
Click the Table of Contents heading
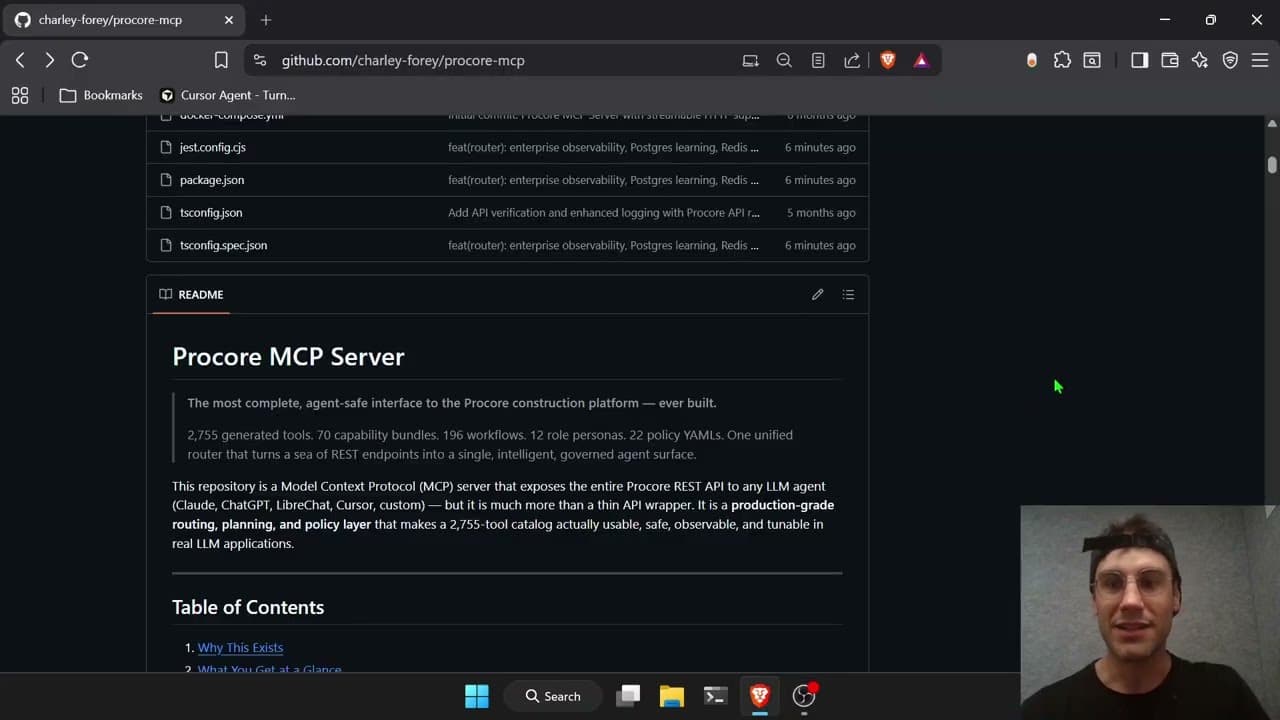pos(248,607)
